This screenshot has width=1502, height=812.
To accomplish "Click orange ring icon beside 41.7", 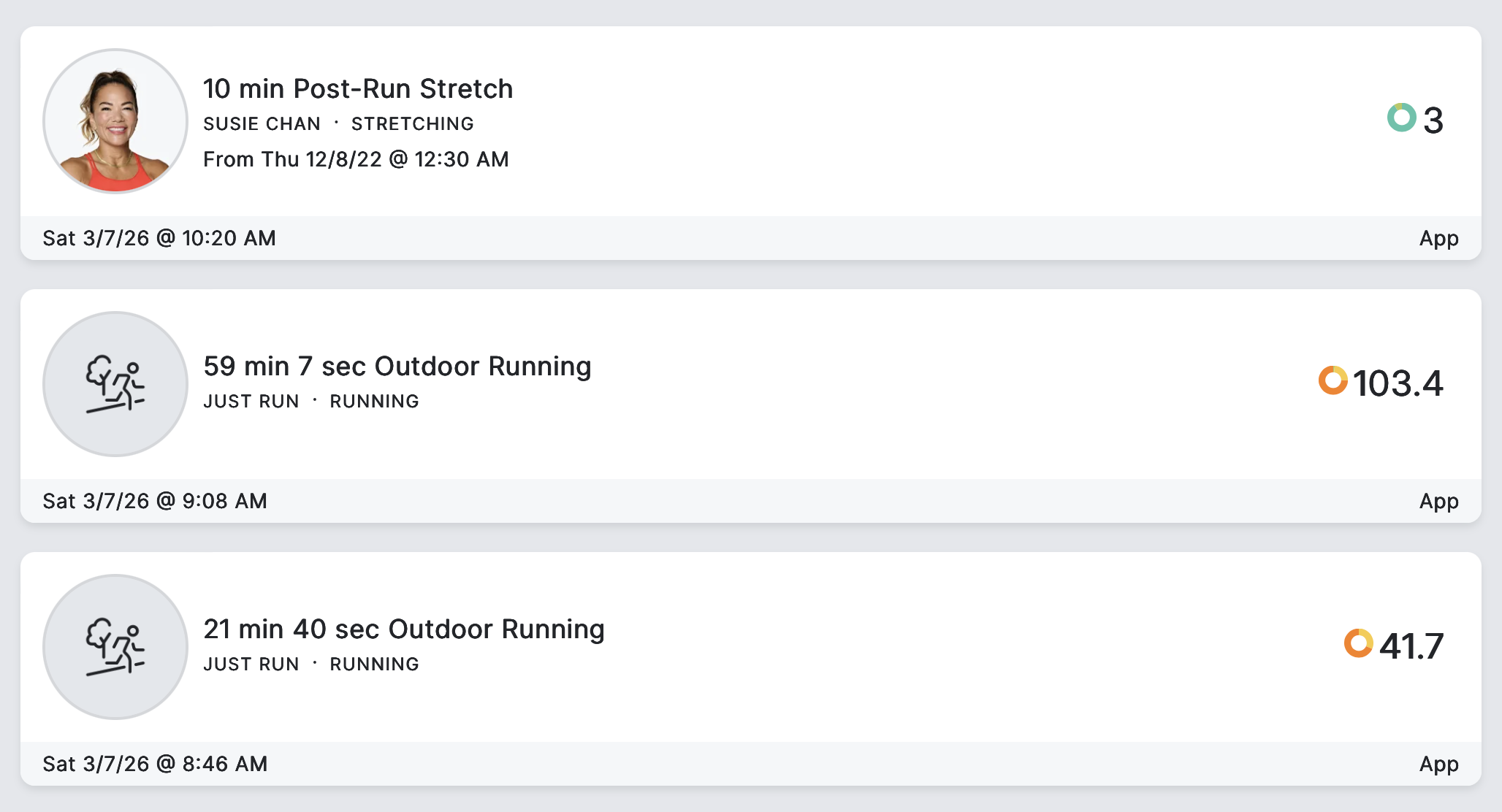I will (1358, 643).
